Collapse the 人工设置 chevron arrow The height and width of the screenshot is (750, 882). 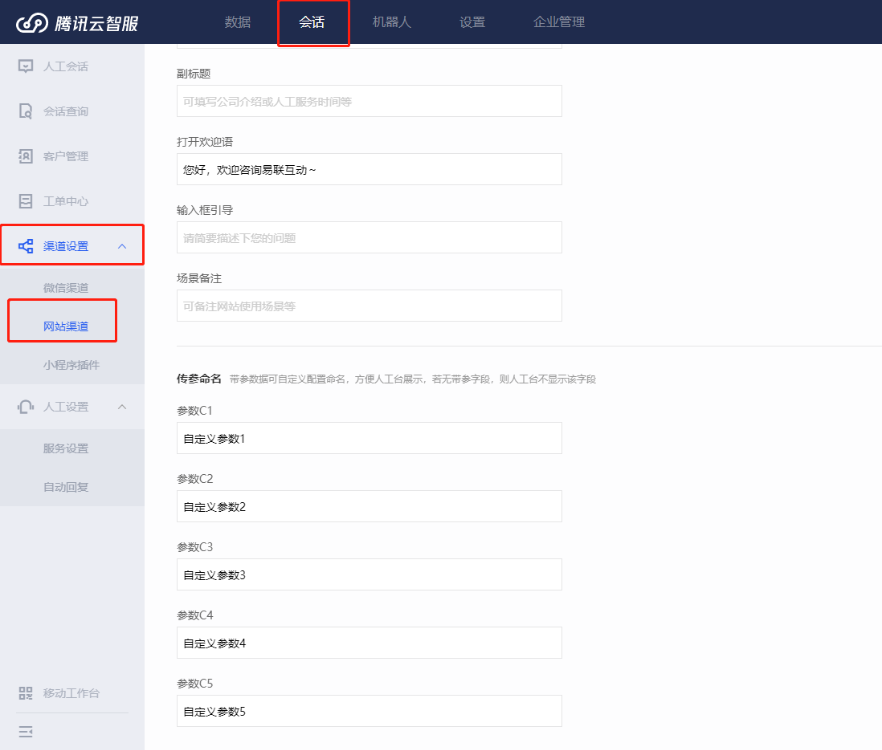tap(122, 406)
